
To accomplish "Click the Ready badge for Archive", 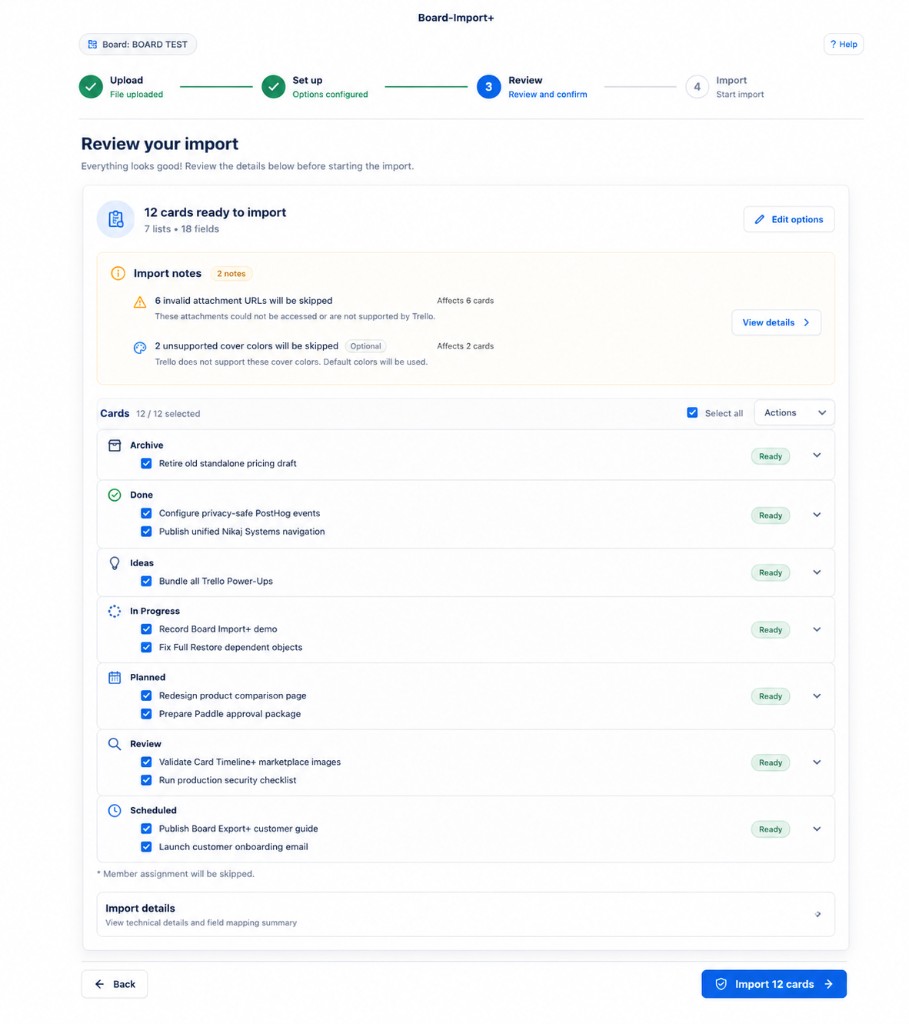I will (x=770, y=456).
